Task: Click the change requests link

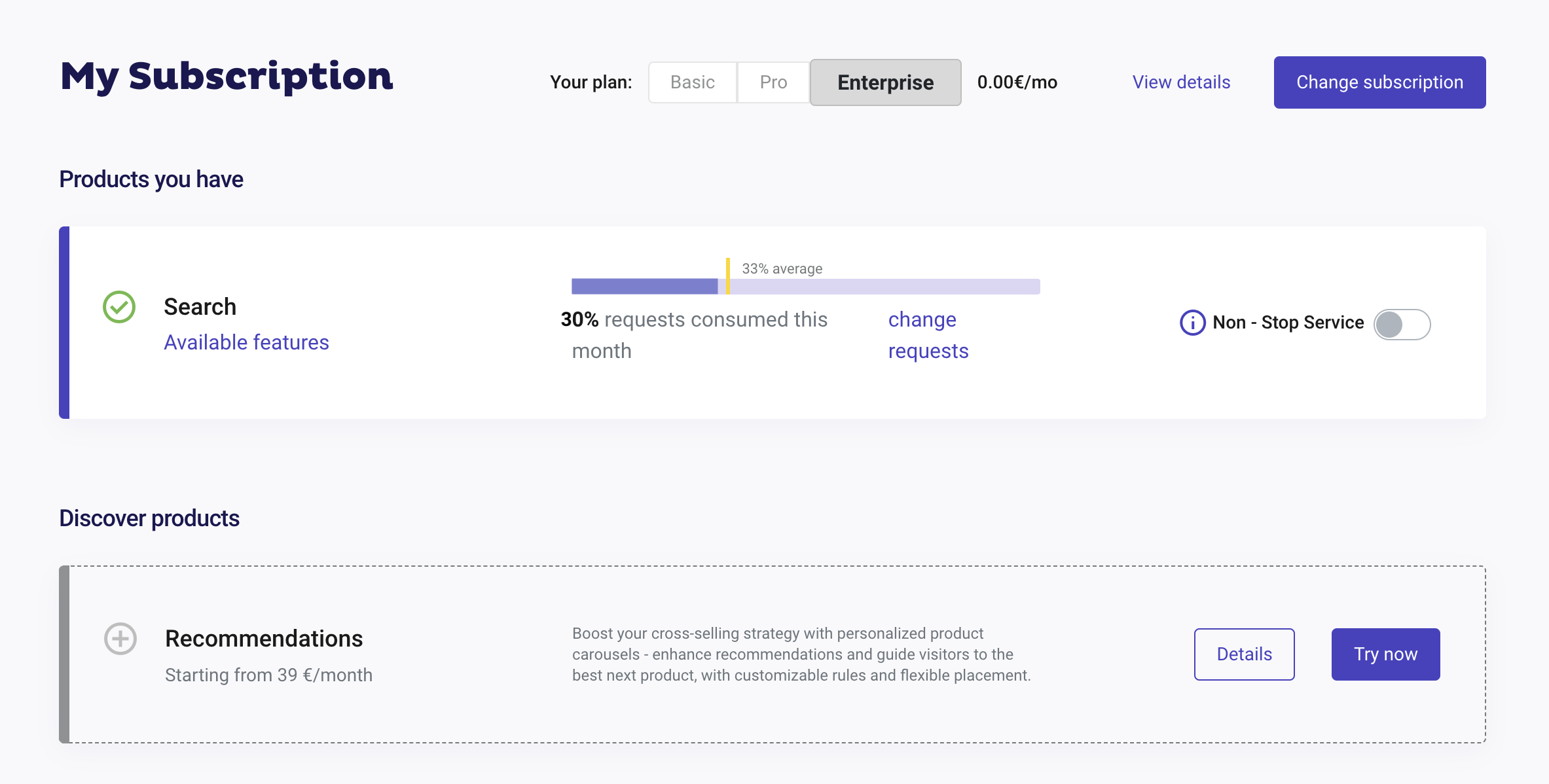Action: [x=928, y=335]
